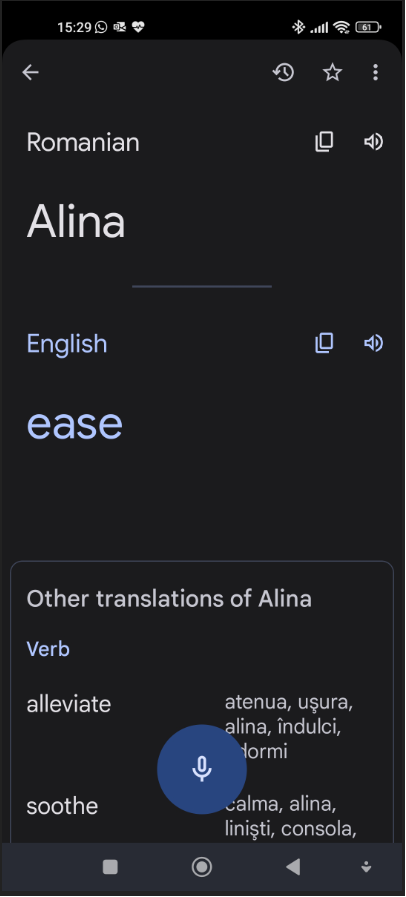Image resolution: width=406 pixels, height=897 pixels.
Task: Listen to Romanian pronunciation
Action: click(x=373, y=142)
